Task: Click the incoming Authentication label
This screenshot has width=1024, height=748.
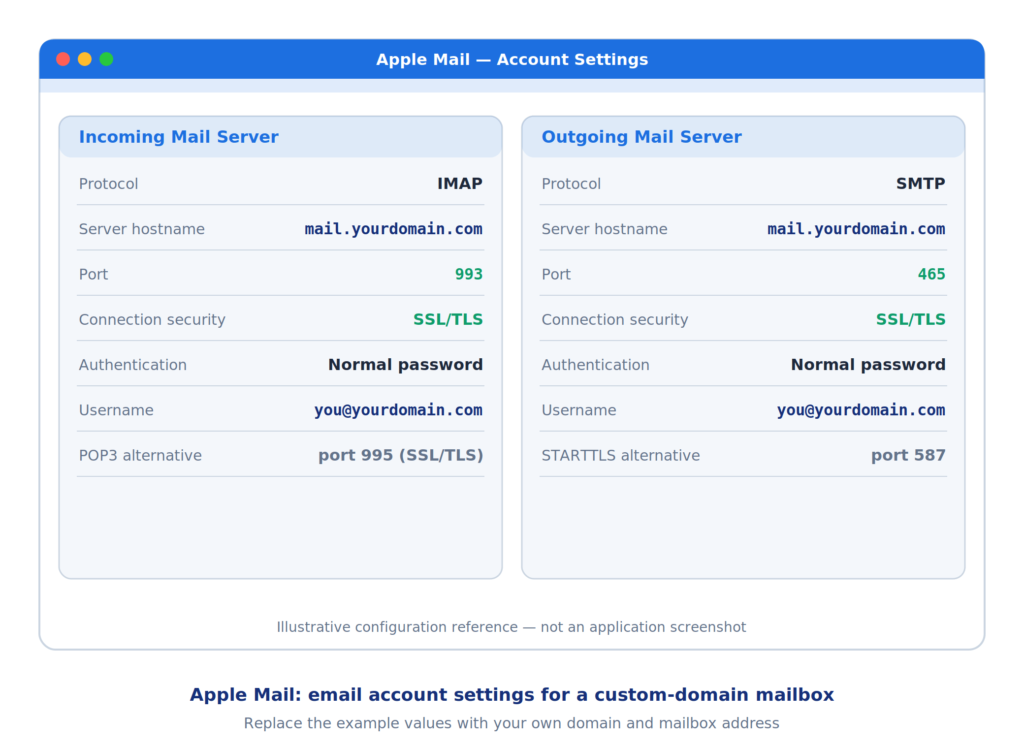Action: 133,365
